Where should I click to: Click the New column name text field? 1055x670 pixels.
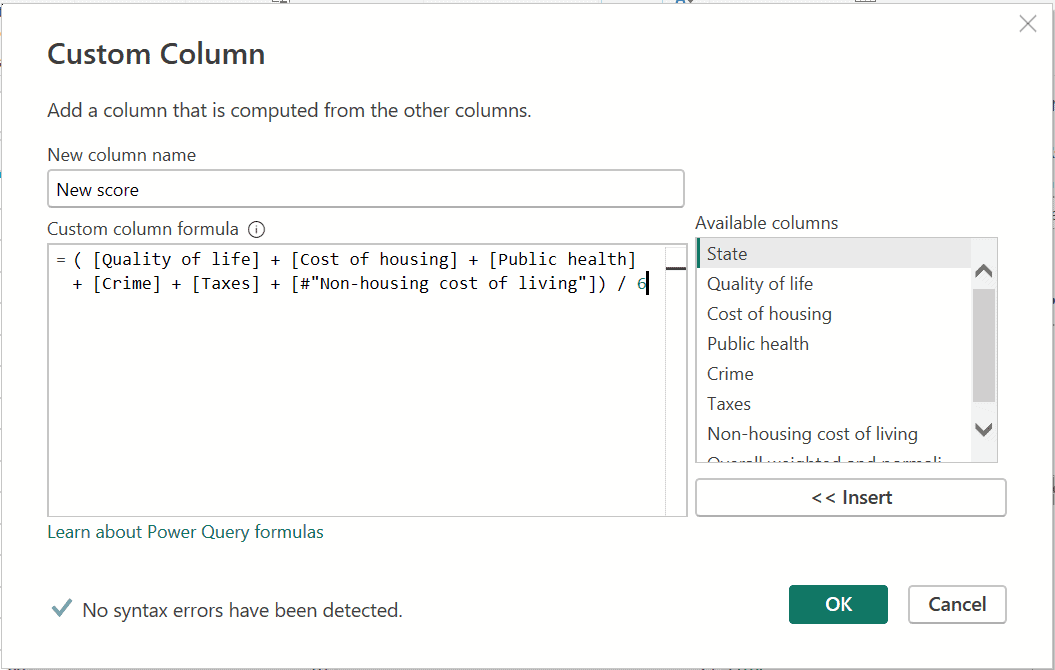point(365,189)
